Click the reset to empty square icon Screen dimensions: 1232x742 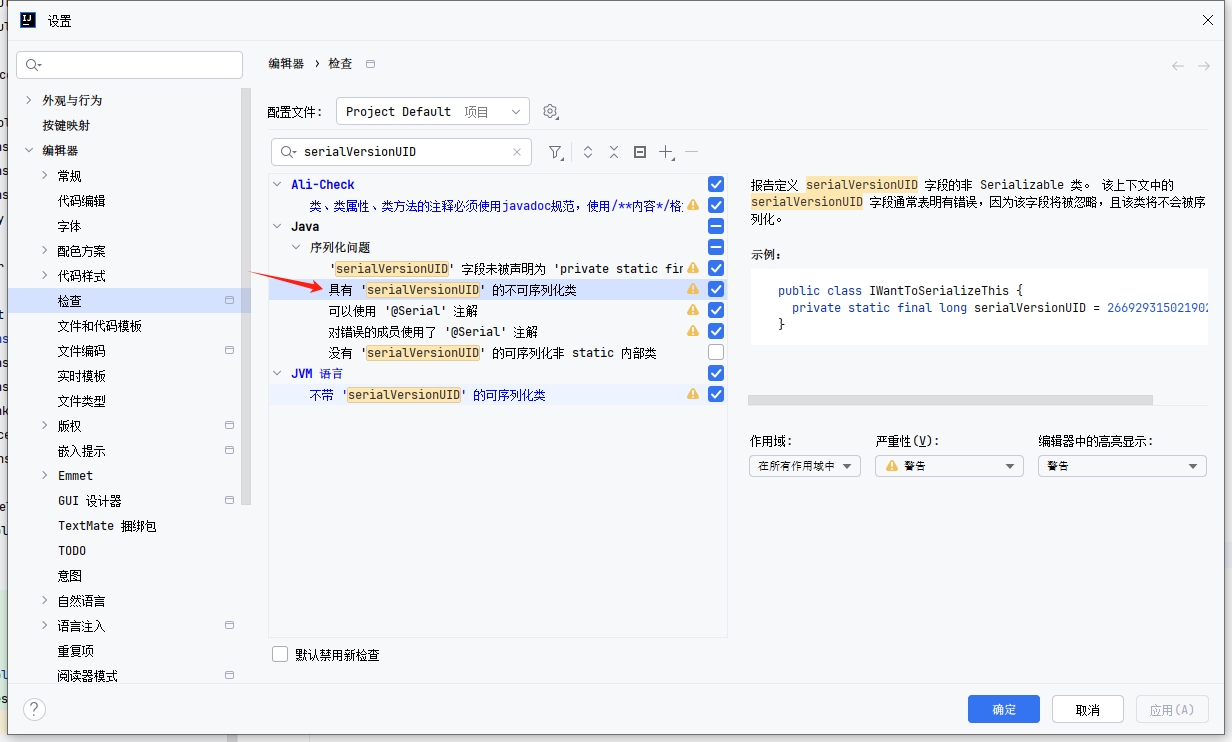pyautogui.click(x=640, y=152)
